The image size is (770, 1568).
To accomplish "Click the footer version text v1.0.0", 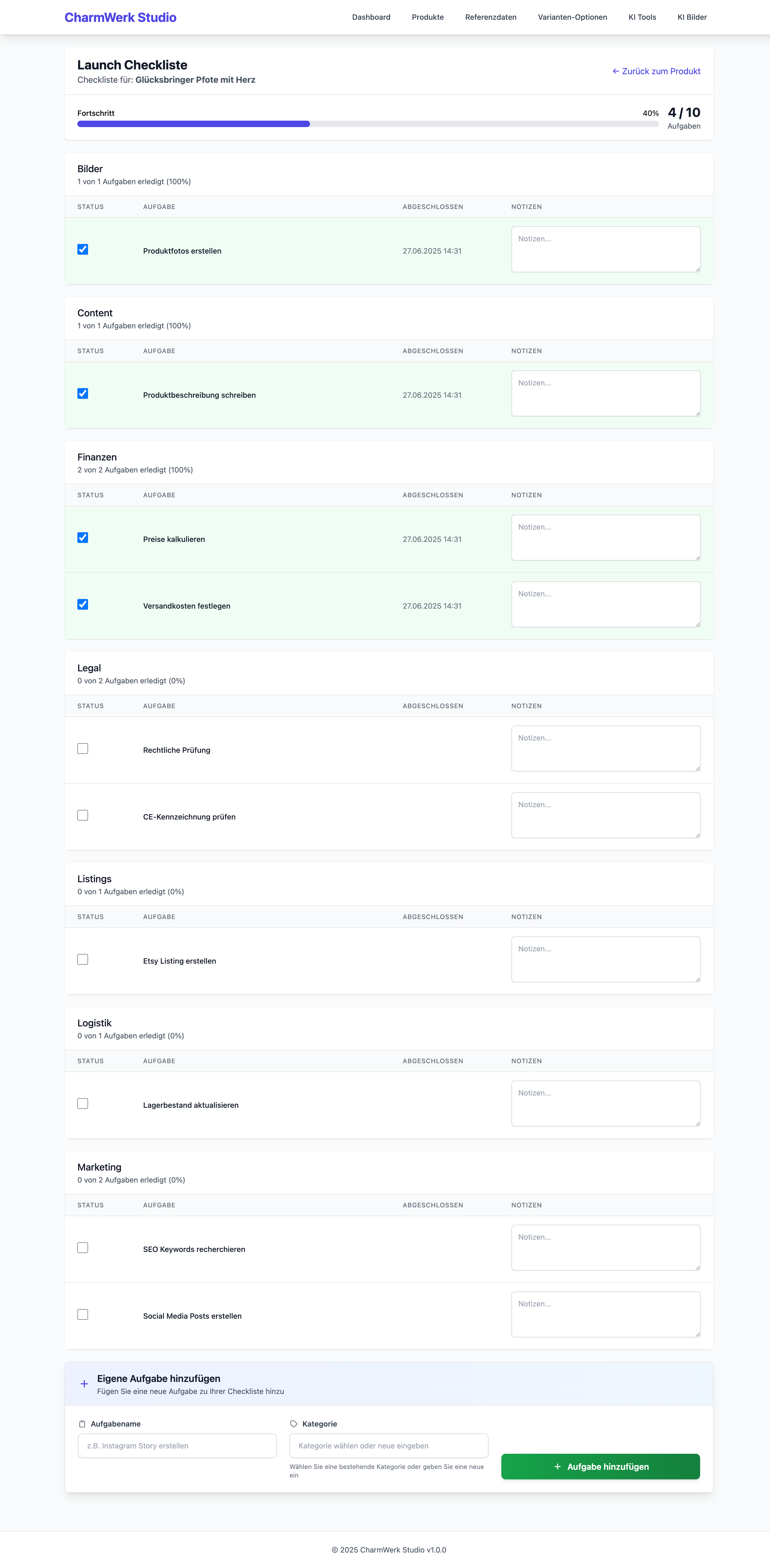I will pyautogui.click(x=437, y=1550).
